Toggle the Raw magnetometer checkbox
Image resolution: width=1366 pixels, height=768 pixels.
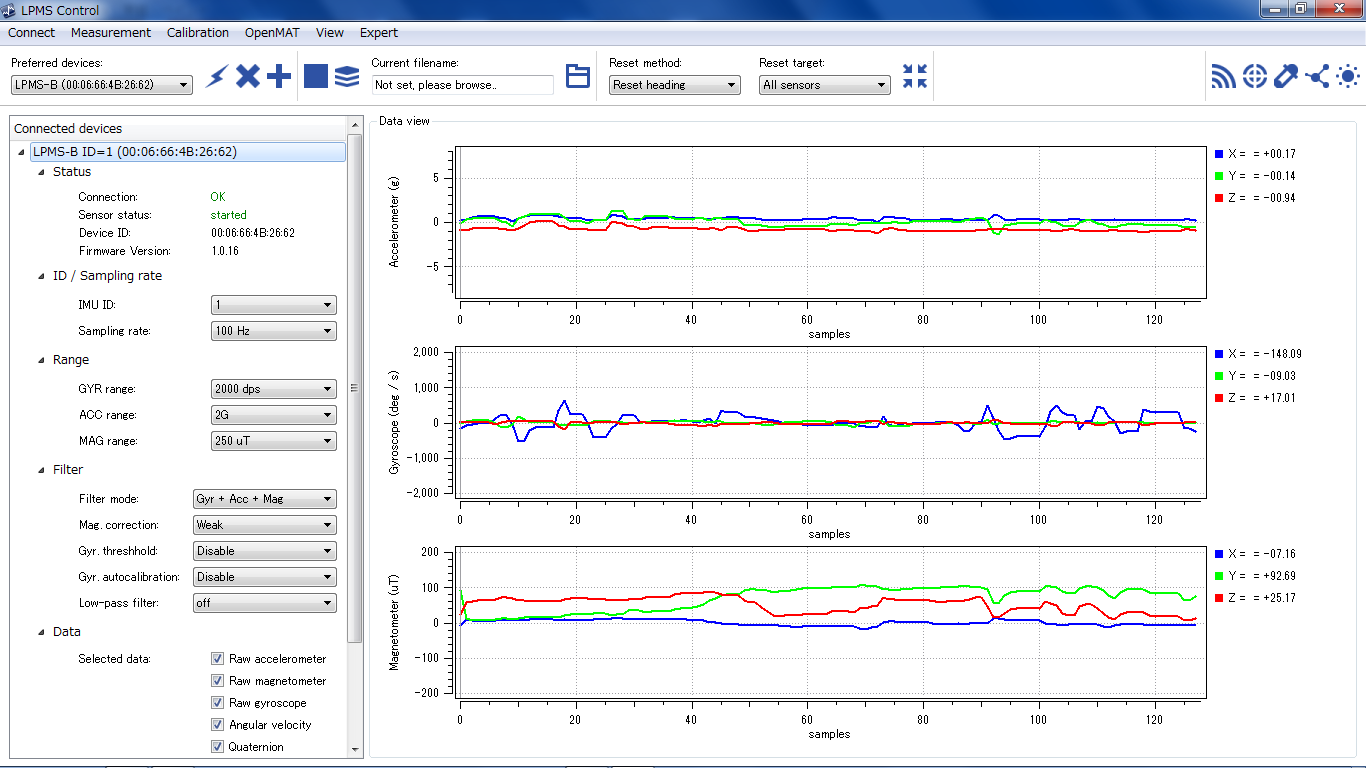click(217, 681)
